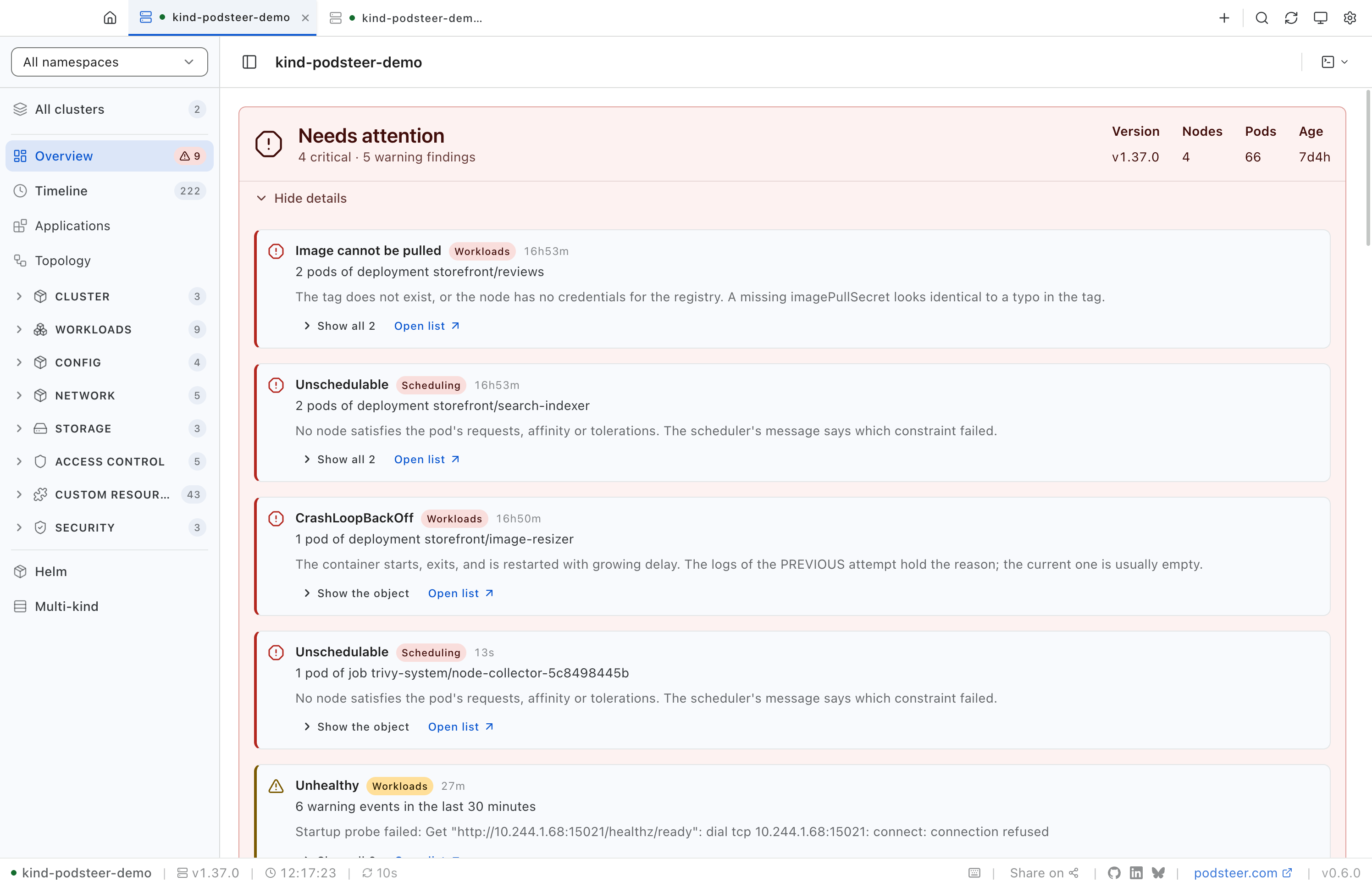1372x887 pixels.
Task: Open the LinkedIn icon in status bar
Action: pyautogui.click(x=1136, y=873)
